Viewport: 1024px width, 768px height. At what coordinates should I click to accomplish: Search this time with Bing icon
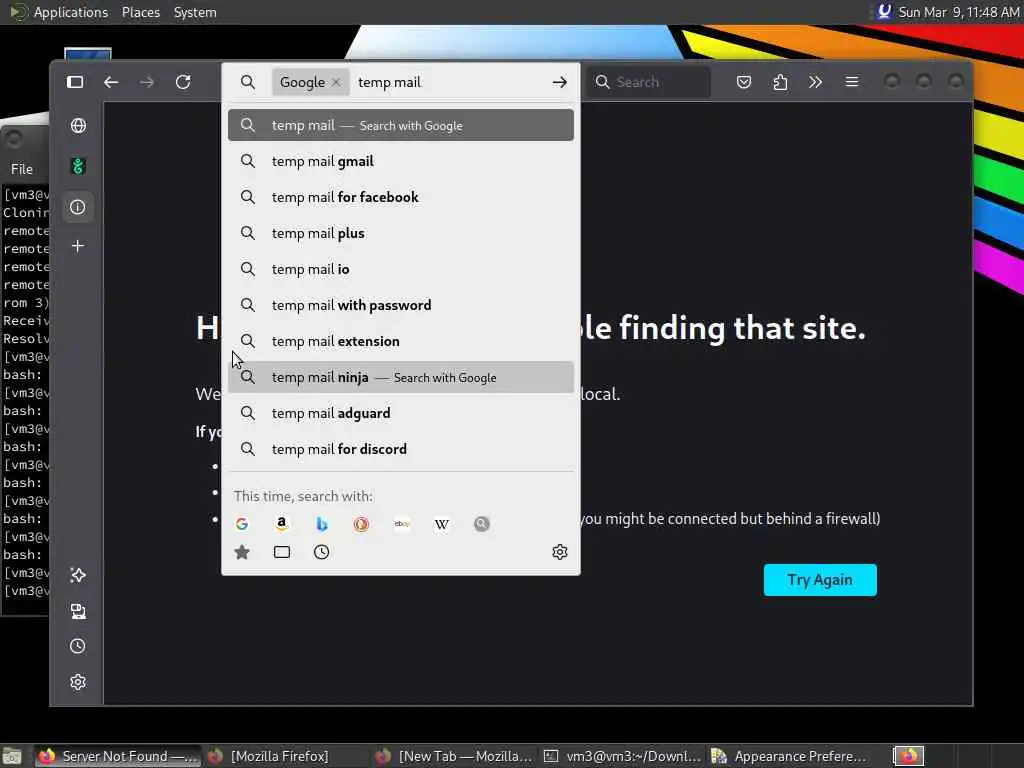[x=322, y=524]
